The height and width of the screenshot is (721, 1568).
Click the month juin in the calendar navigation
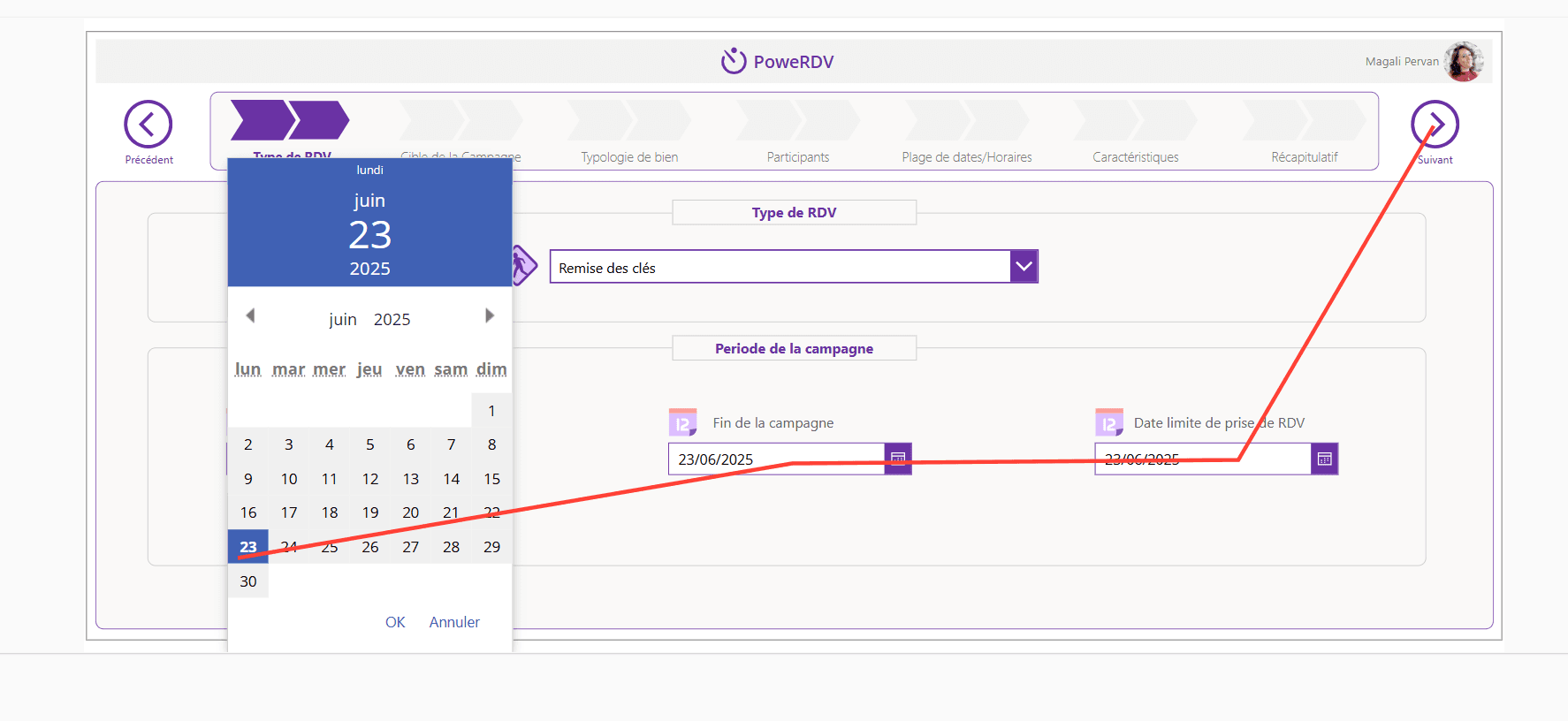(343, 319)
